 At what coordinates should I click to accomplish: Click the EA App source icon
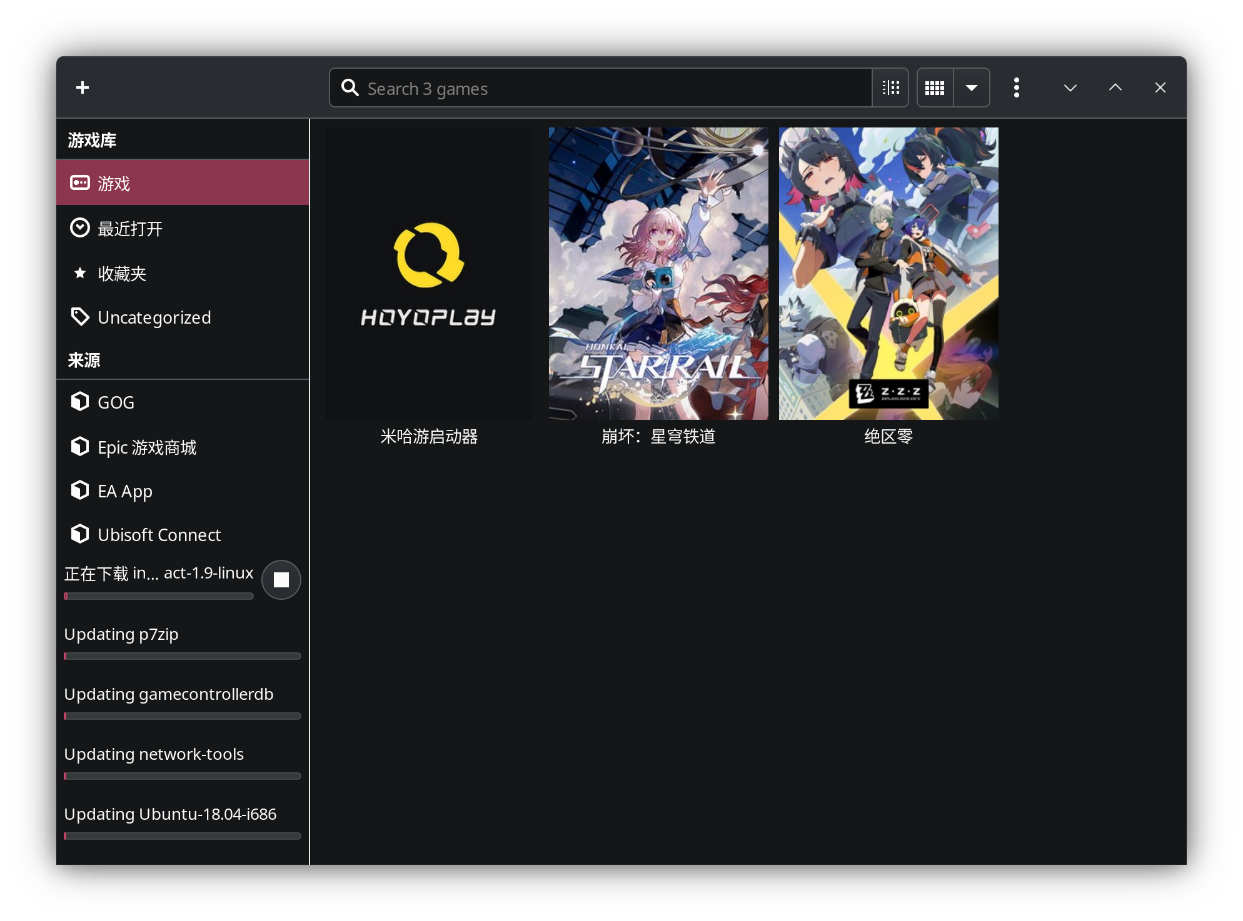pos(80,490)
